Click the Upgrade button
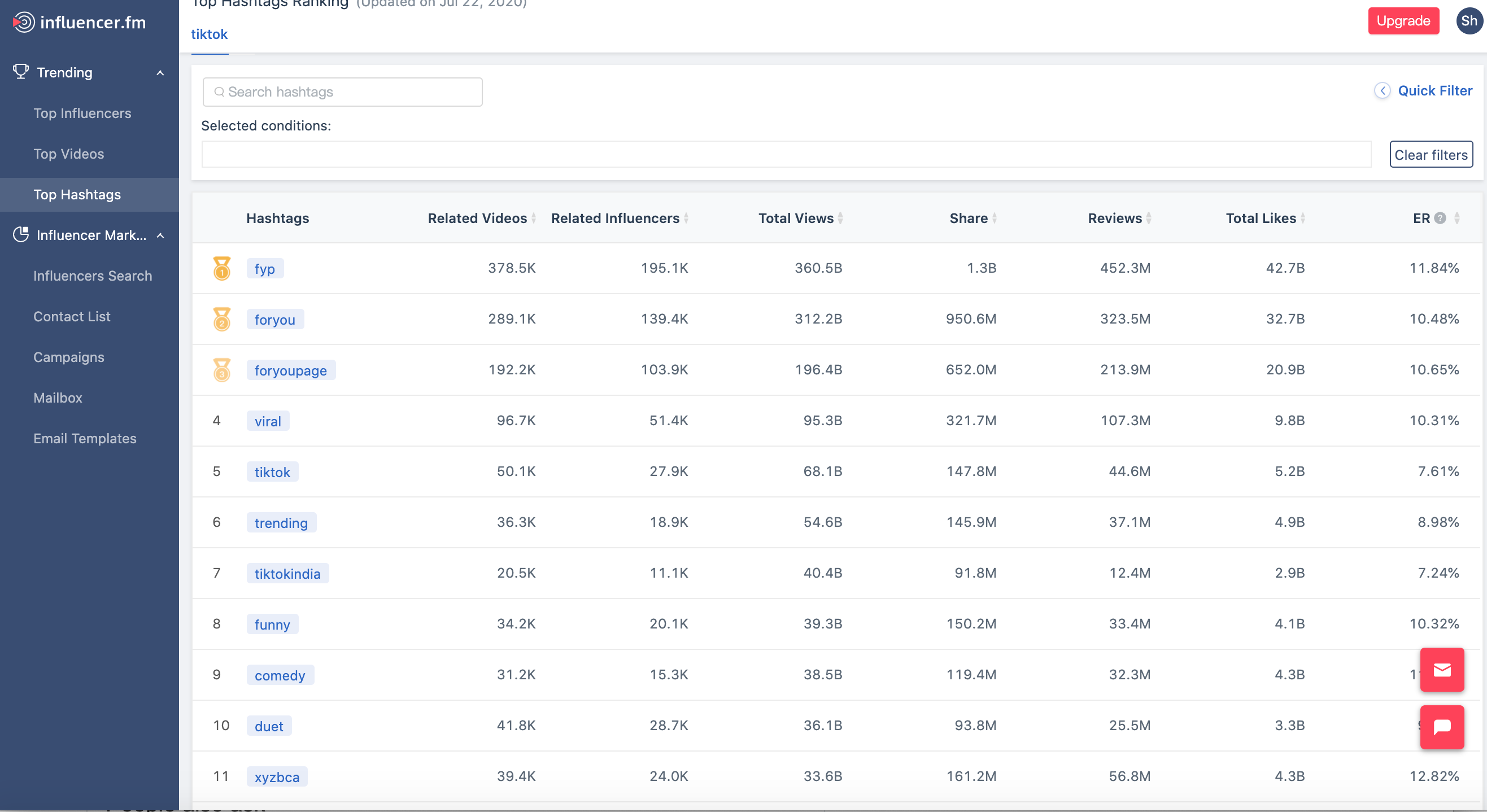 click(x=1403, y=21)
